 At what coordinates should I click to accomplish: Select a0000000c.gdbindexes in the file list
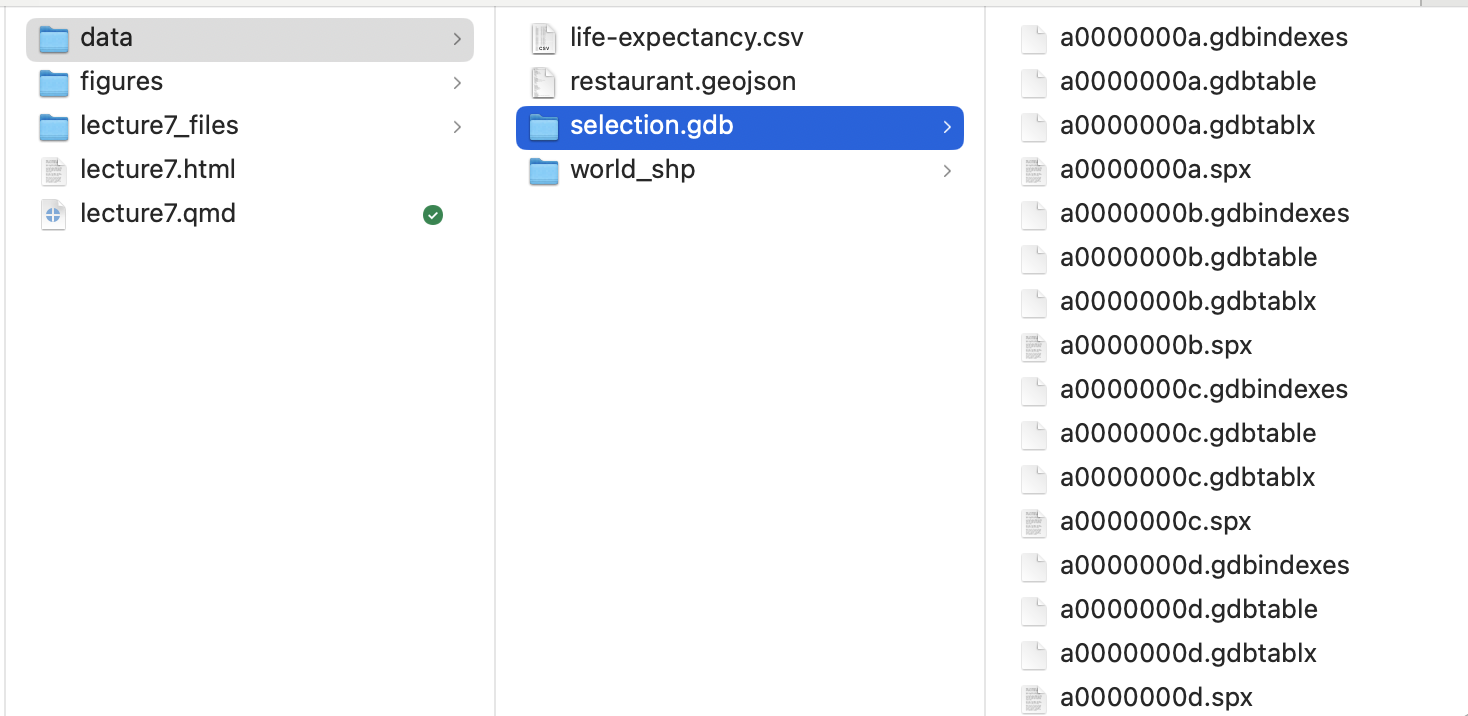1204,390
